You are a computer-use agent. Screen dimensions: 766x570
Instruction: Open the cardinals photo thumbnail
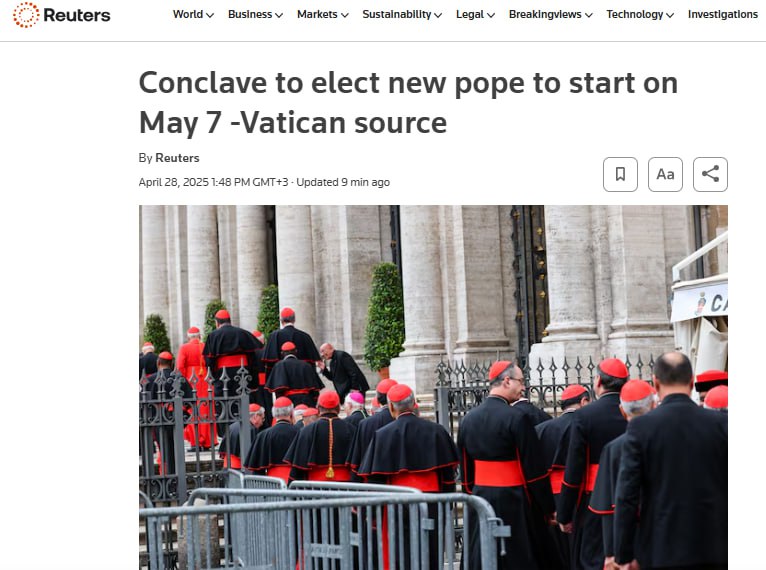click(x=433, y=387)
